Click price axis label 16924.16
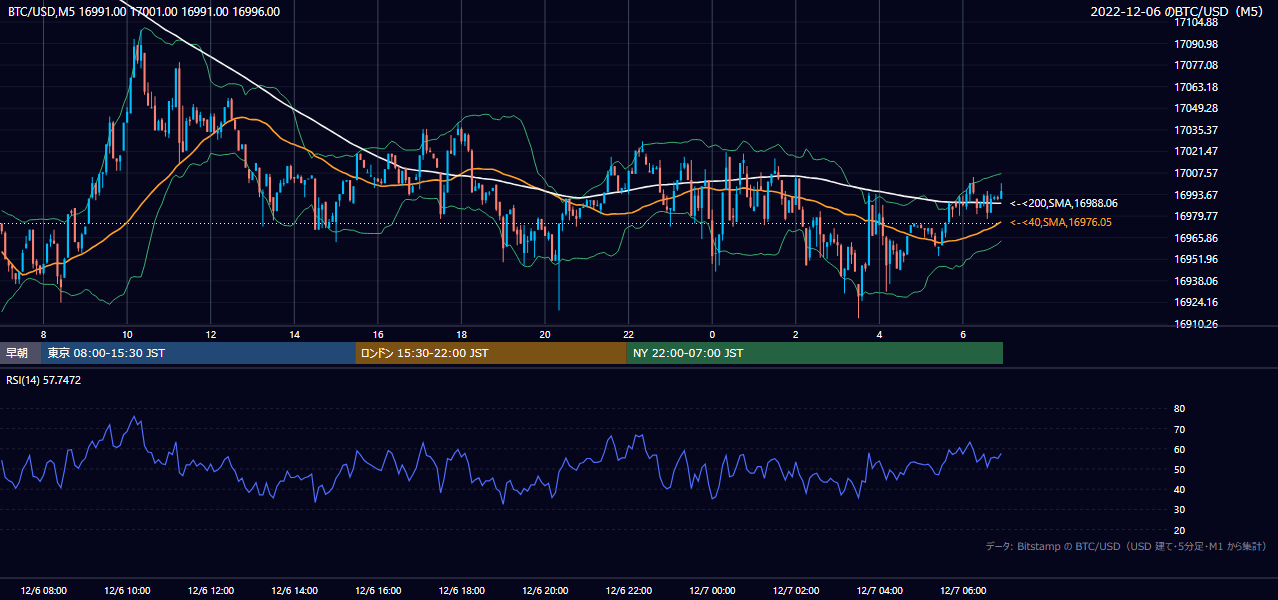The height and width of the screenshot is (600, 1278). pos(1195,302)
